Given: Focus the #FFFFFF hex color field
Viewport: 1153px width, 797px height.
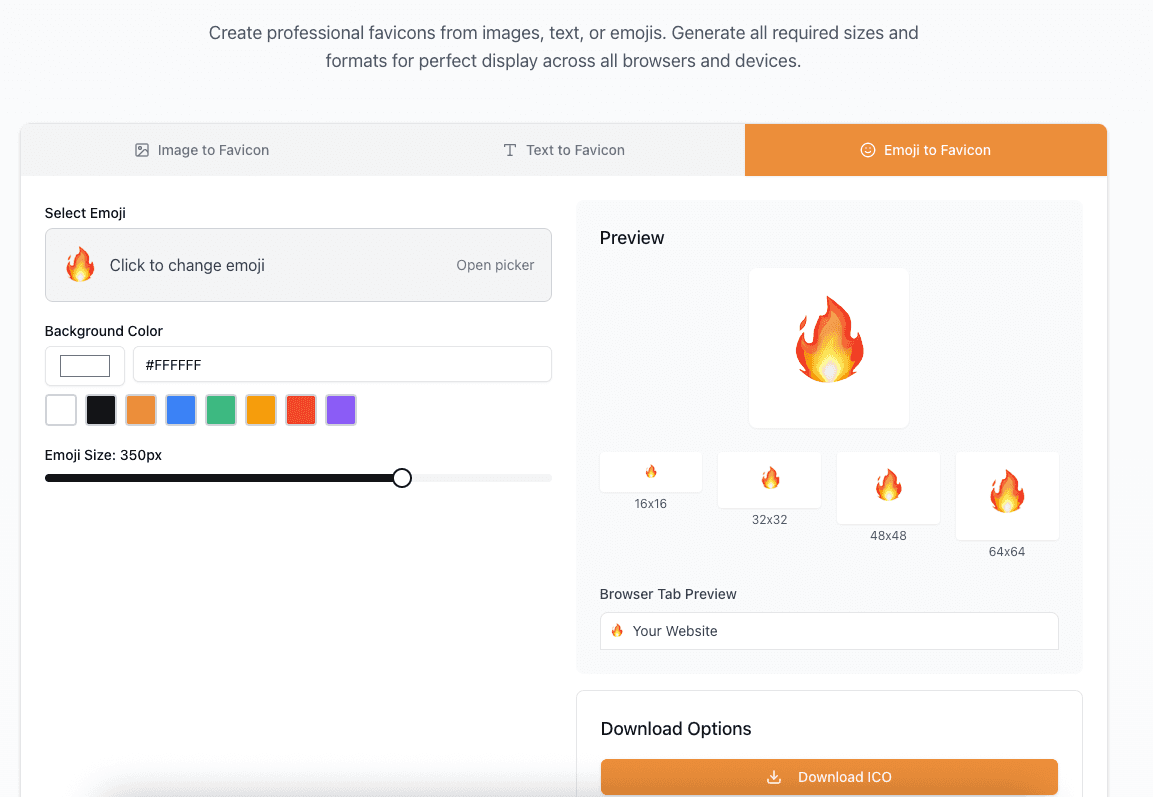Looking at the screenshot, I should tap(342, 365).
